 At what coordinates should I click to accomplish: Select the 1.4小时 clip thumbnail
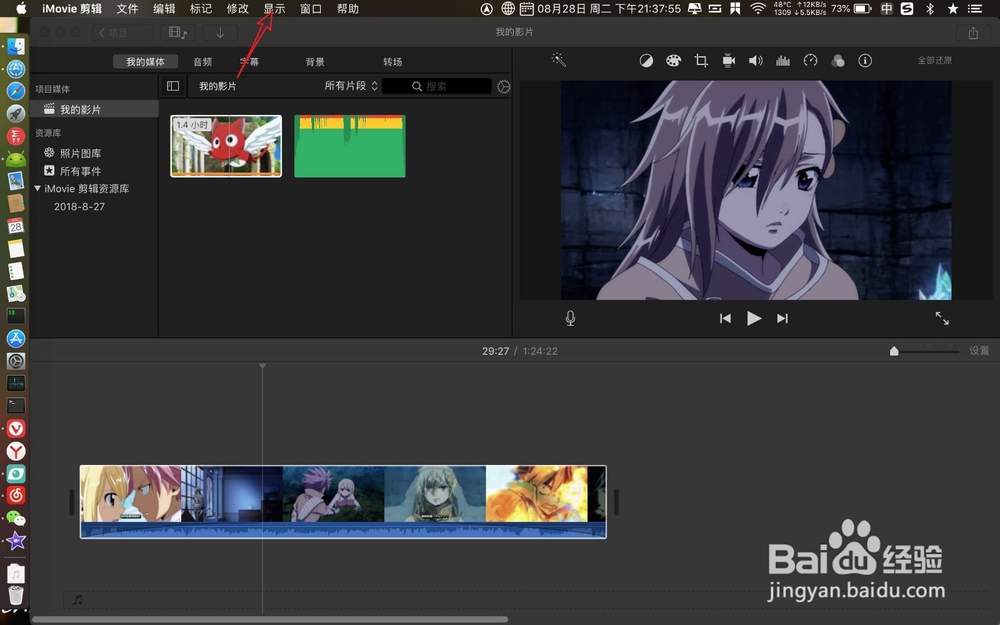pos(225,145)
